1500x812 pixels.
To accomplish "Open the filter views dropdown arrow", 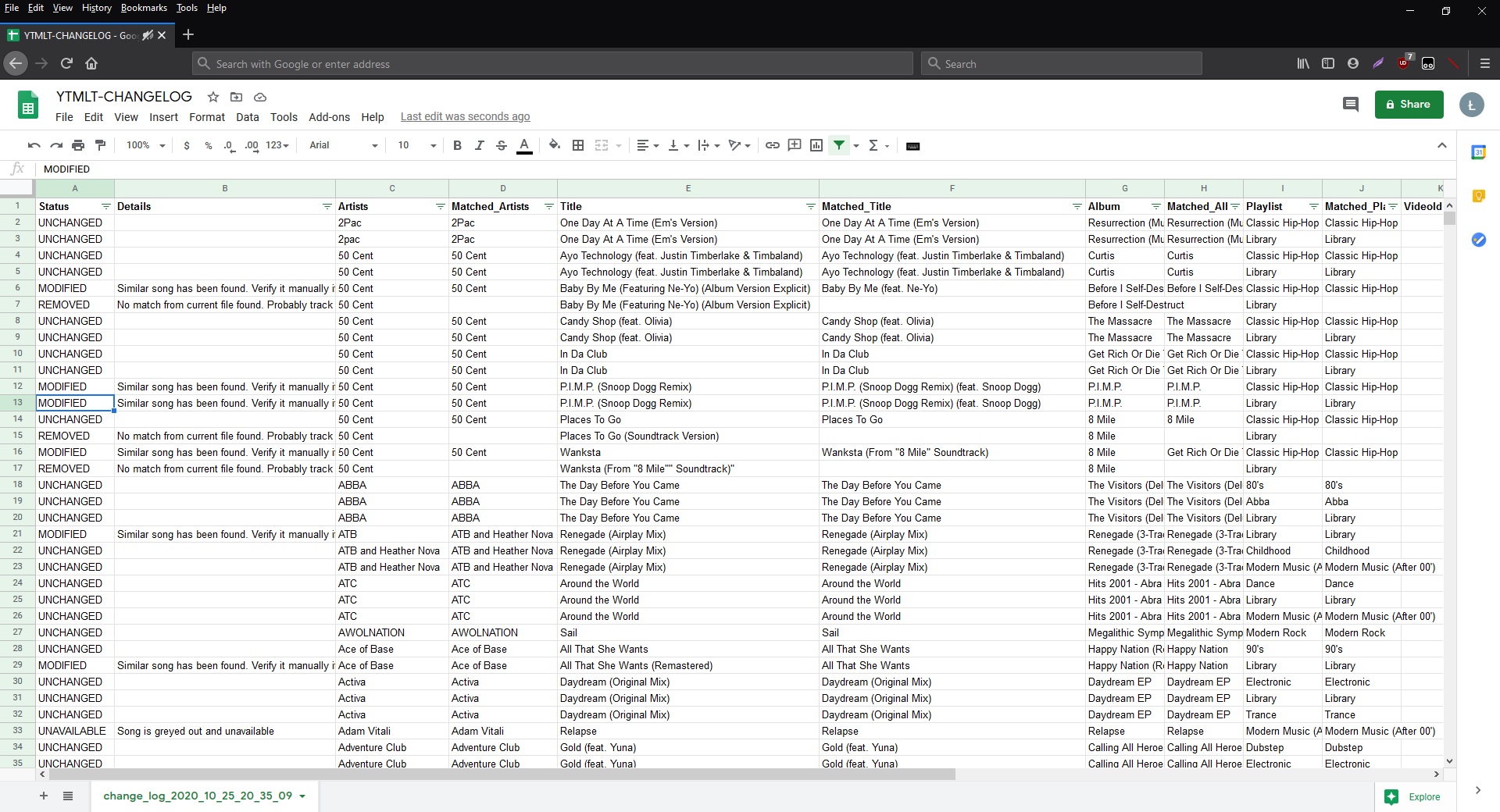I will coord(856,146).
